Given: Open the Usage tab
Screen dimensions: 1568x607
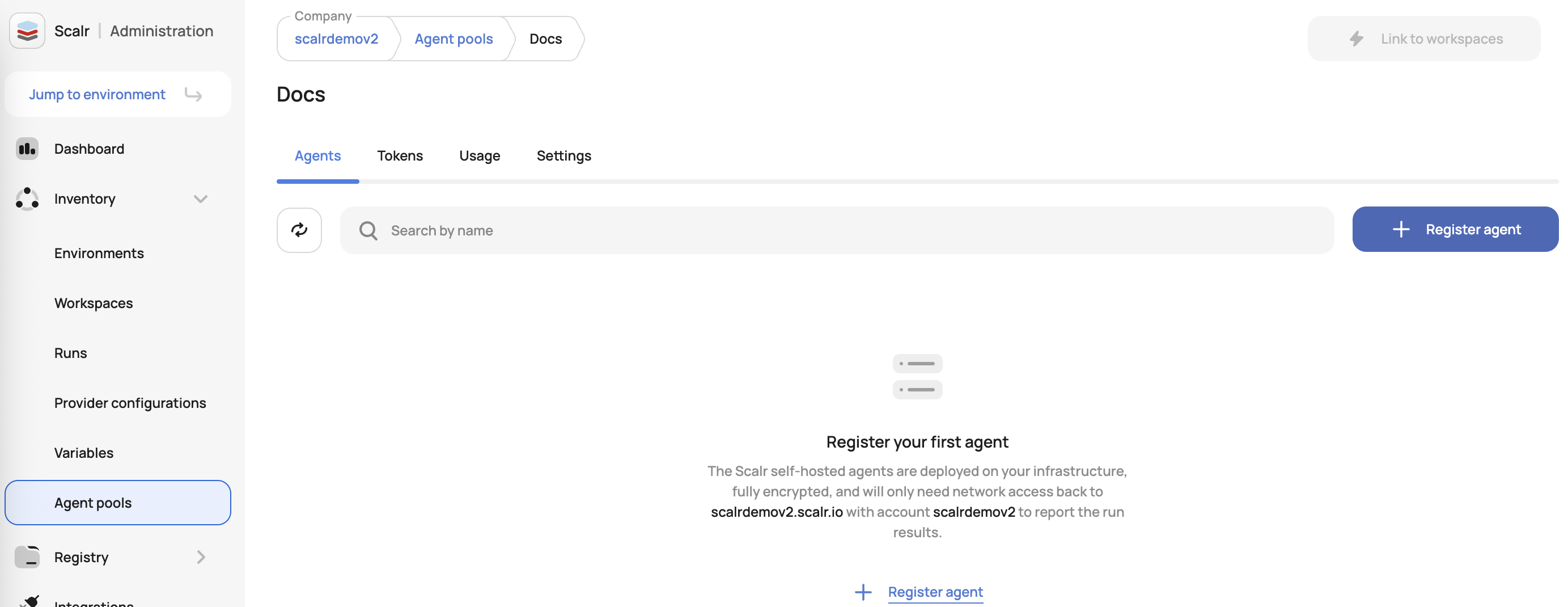Looking at the screenshot, I should [x=479, y=156].
